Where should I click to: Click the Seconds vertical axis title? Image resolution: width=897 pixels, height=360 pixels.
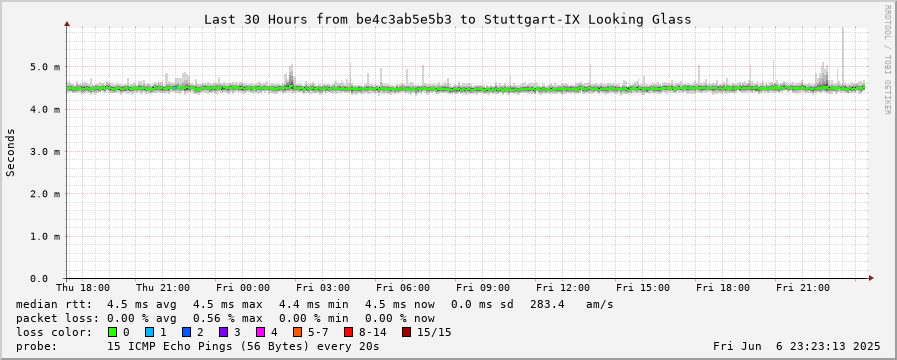pyautogui.click(x=10, y=152)
